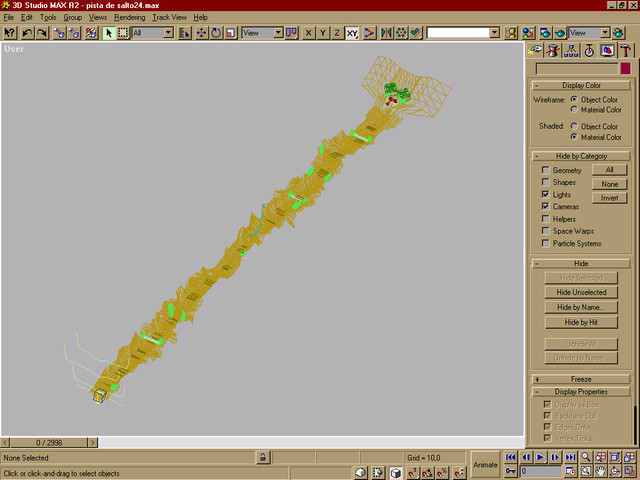Screen dimensions: 640x480
Task: Click the object color swatch
Action: [626, 69]
